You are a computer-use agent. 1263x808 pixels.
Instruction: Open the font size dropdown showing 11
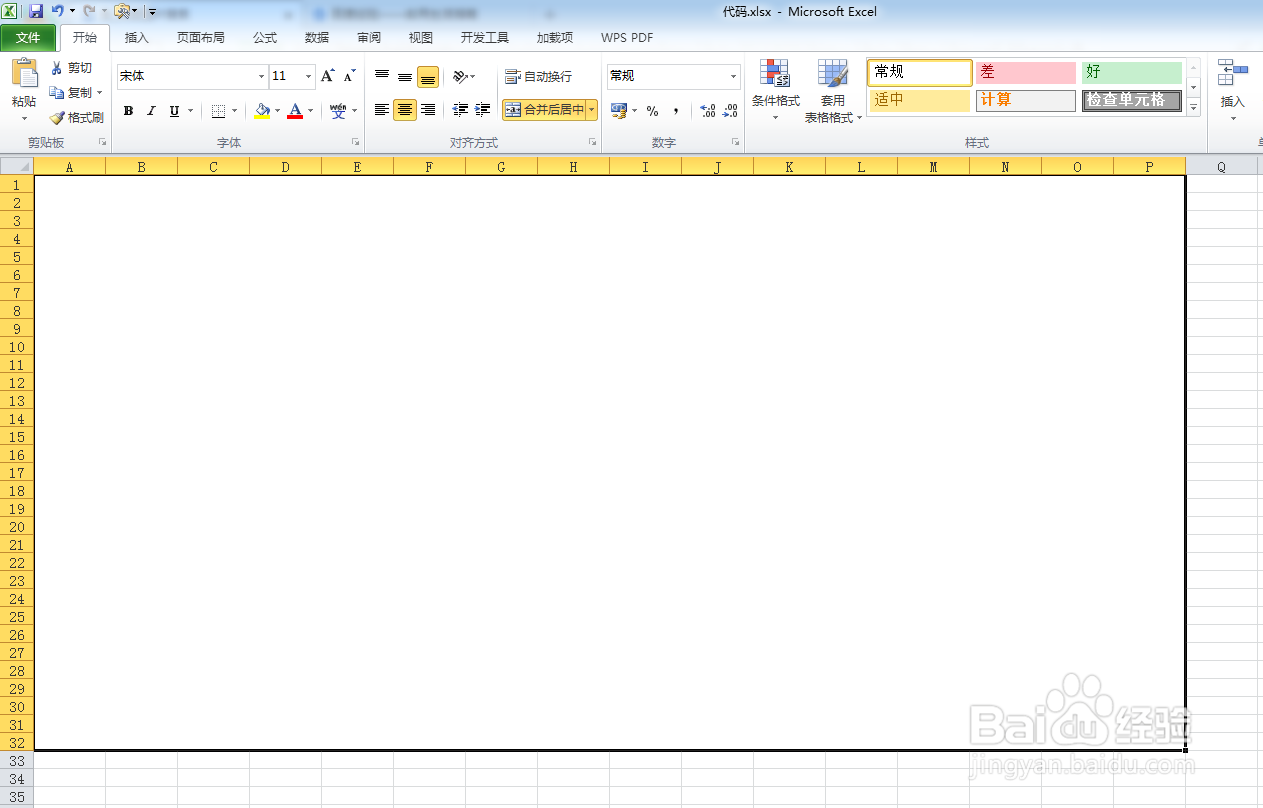click(x=308, y=76)
